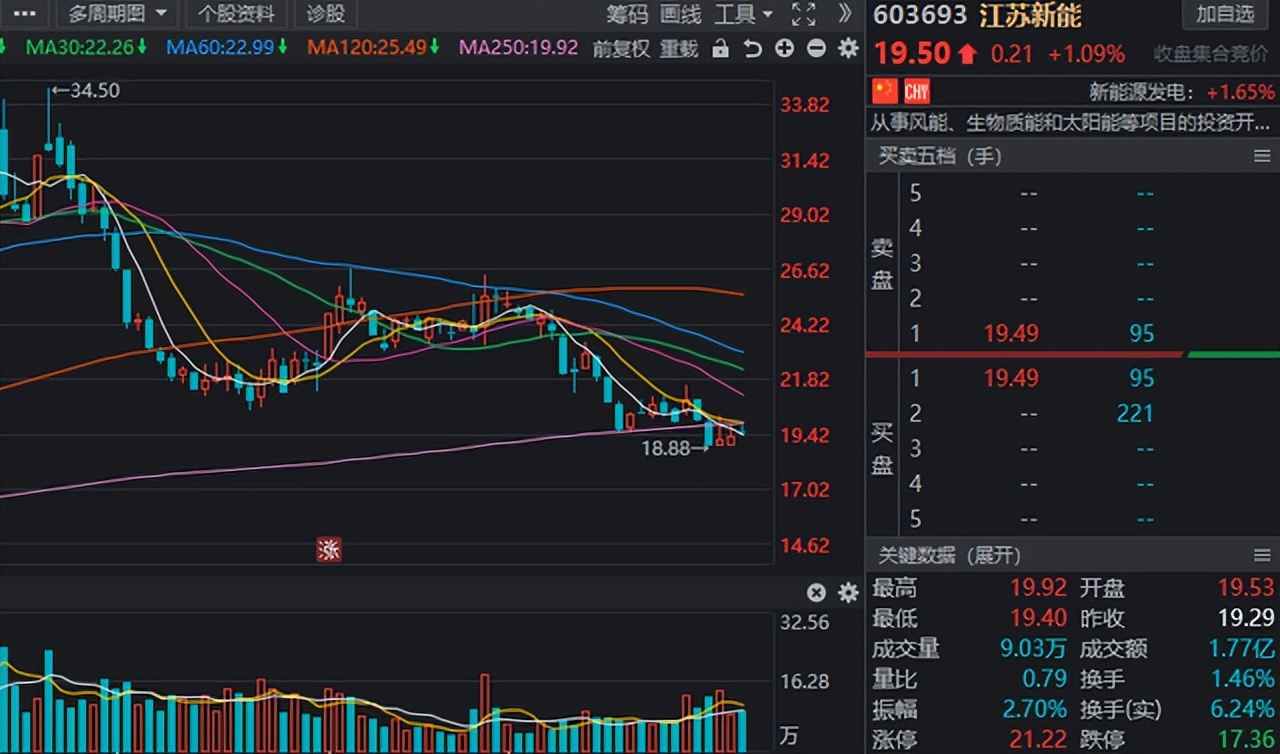This screenshot has width=1280, height=754.
Task: Click the undo arrow icon
Action: click(752, 48)
